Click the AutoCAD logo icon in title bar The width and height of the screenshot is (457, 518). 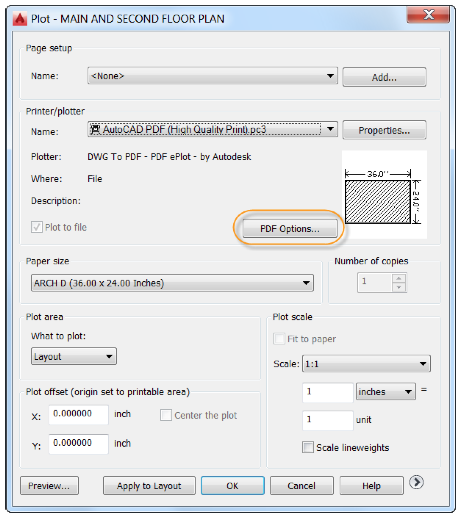point(20,19)
